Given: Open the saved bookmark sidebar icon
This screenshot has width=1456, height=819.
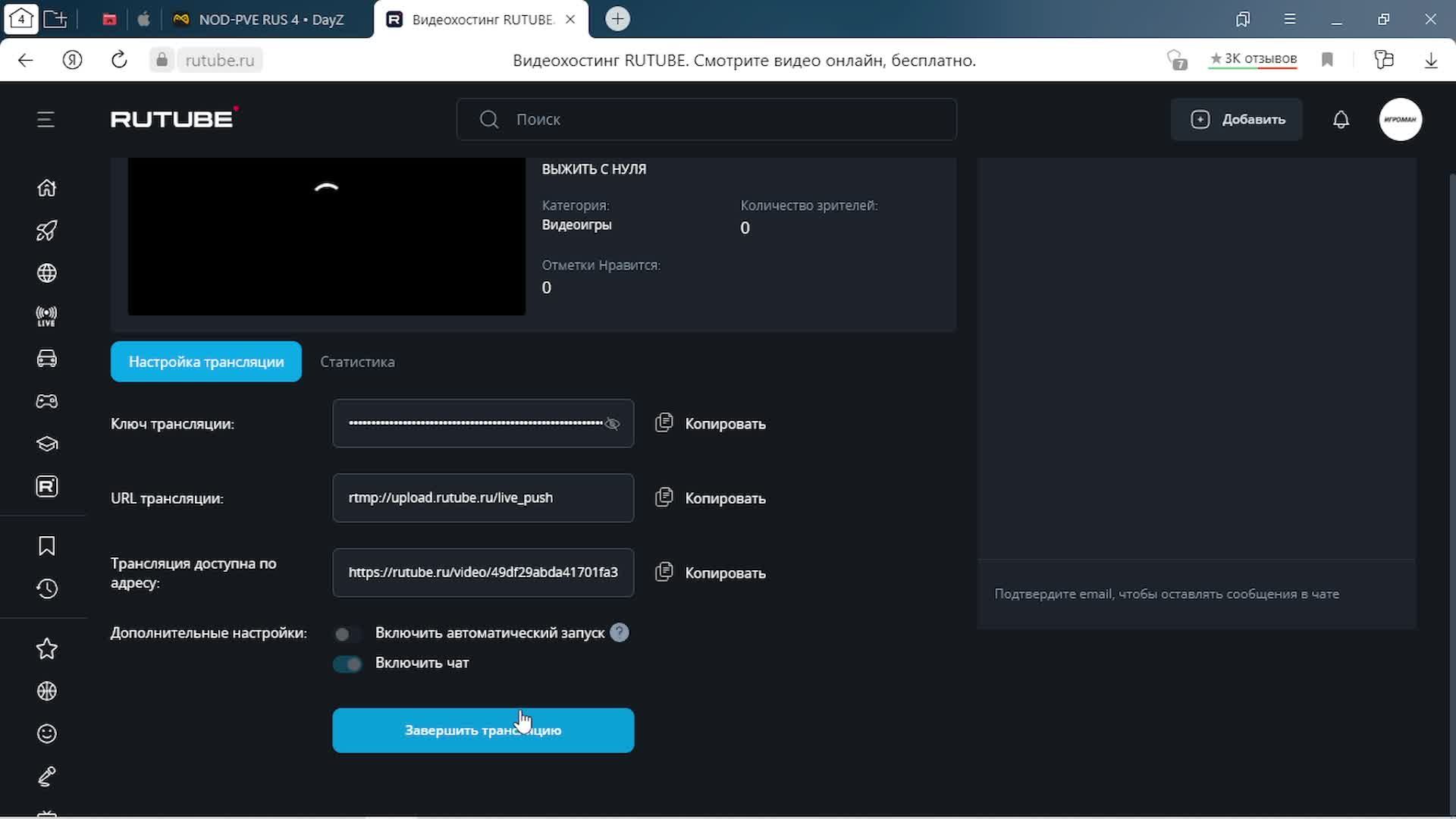Looking at the screenshot, I should pos(47,546).
